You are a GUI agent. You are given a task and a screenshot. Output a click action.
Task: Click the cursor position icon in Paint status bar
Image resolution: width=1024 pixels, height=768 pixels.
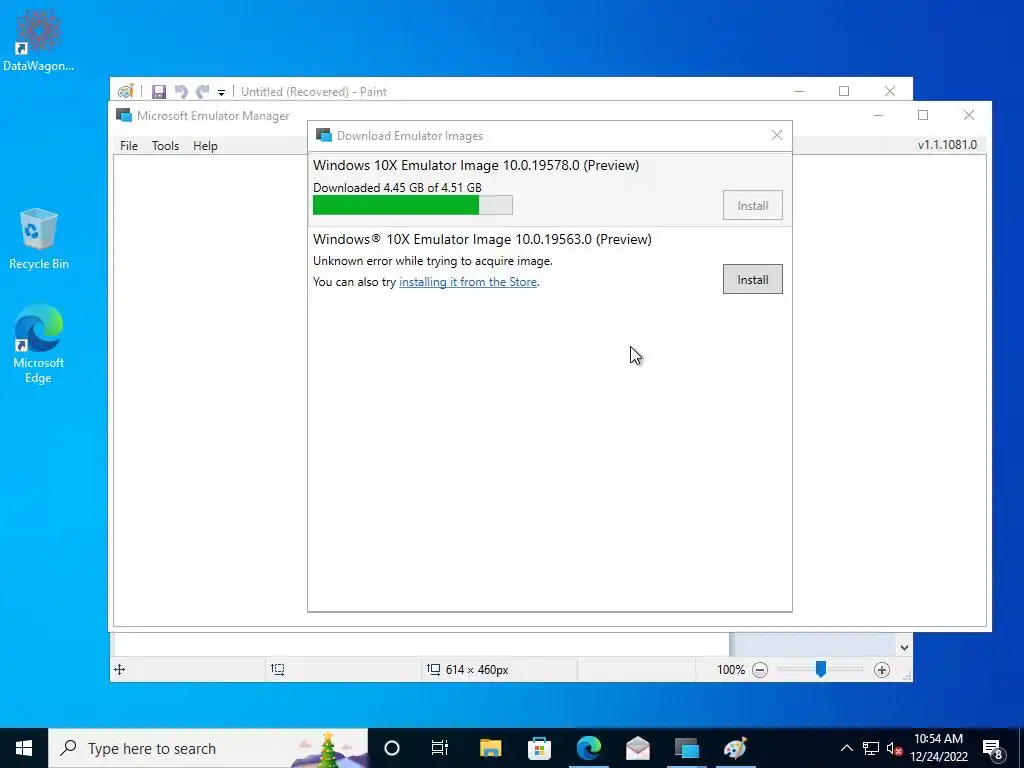tap(120, 669)
